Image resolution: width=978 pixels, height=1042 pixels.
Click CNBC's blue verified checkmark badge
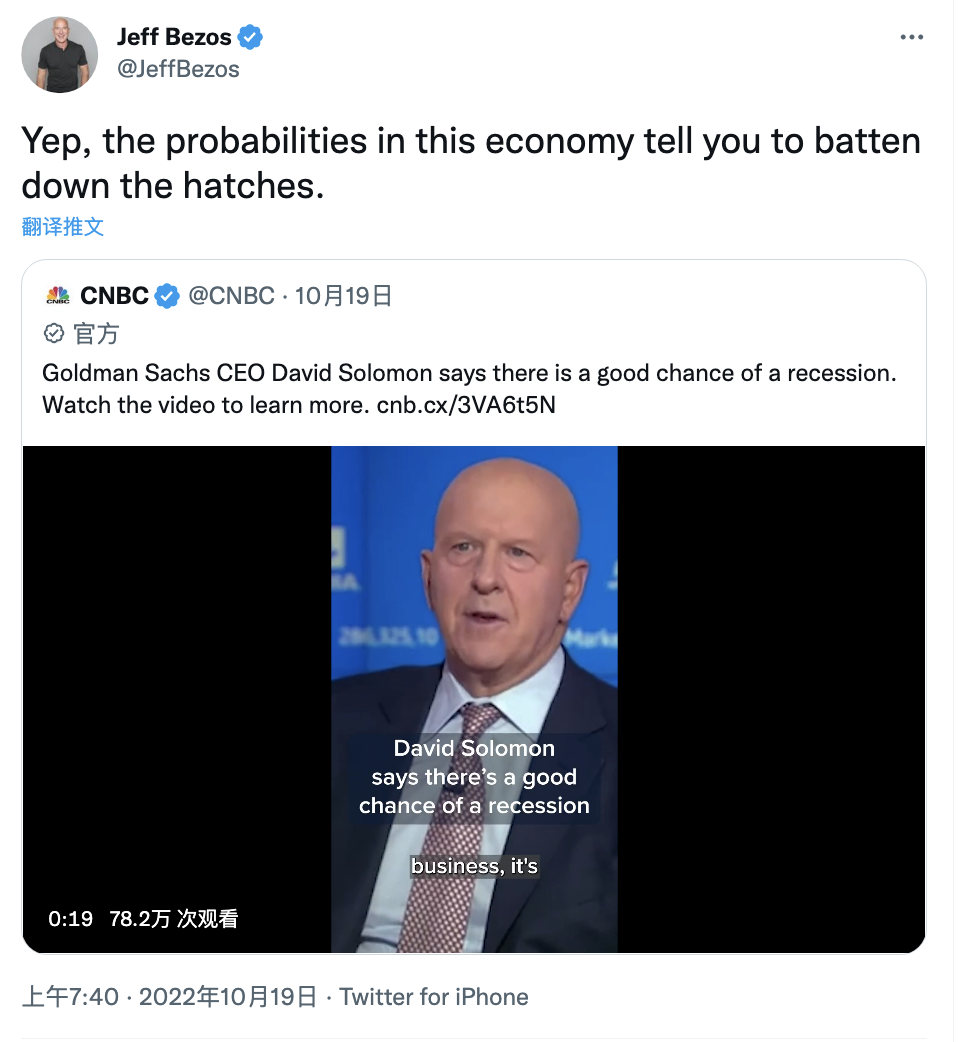167,296
